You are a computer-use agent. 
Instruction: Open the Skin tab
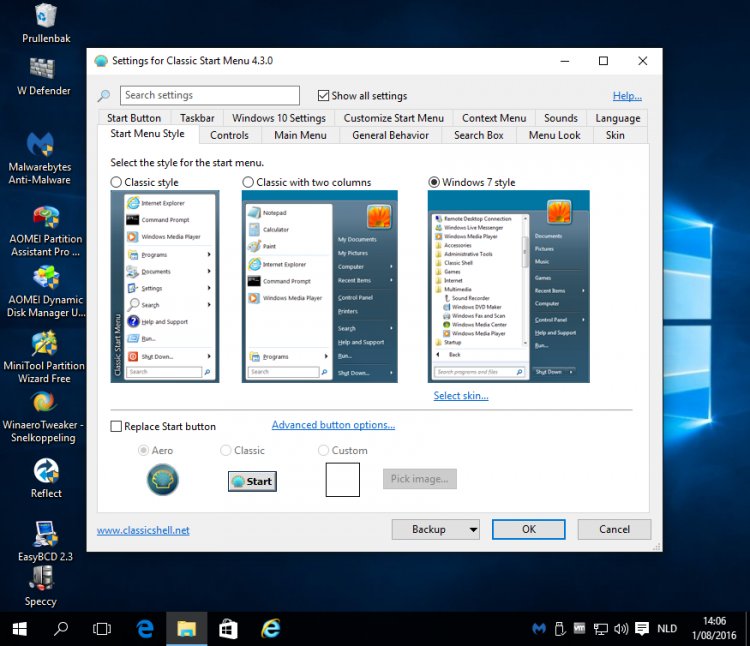(x=615, y=135)
